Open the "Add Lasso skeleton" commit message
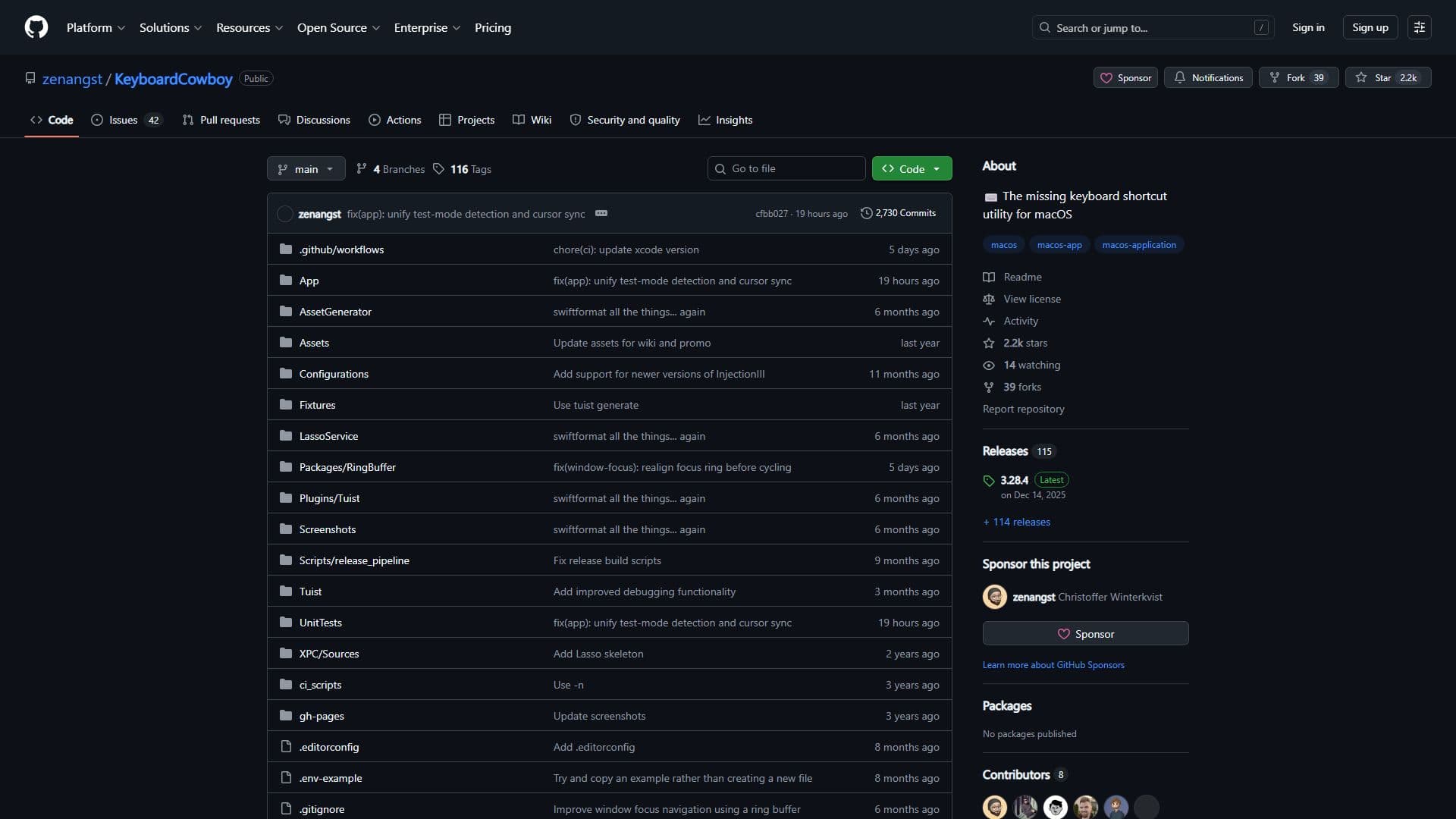The image size is (1456, 819). (598, 654)
